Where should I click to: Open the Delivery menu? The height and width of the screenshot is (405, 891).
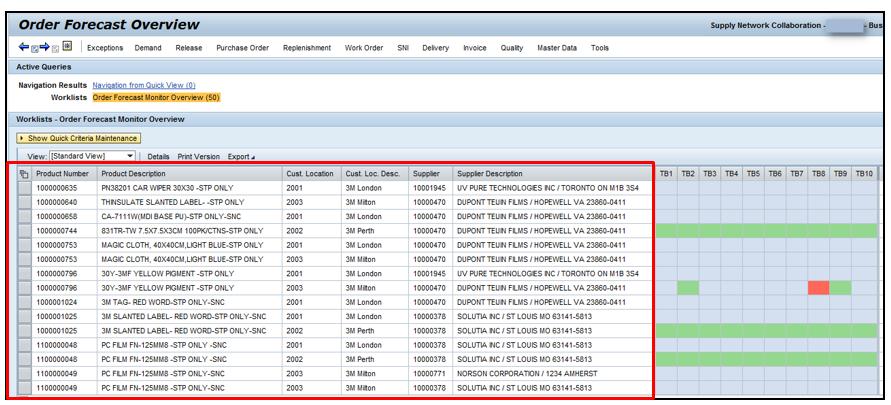click(x=436, y=48)
